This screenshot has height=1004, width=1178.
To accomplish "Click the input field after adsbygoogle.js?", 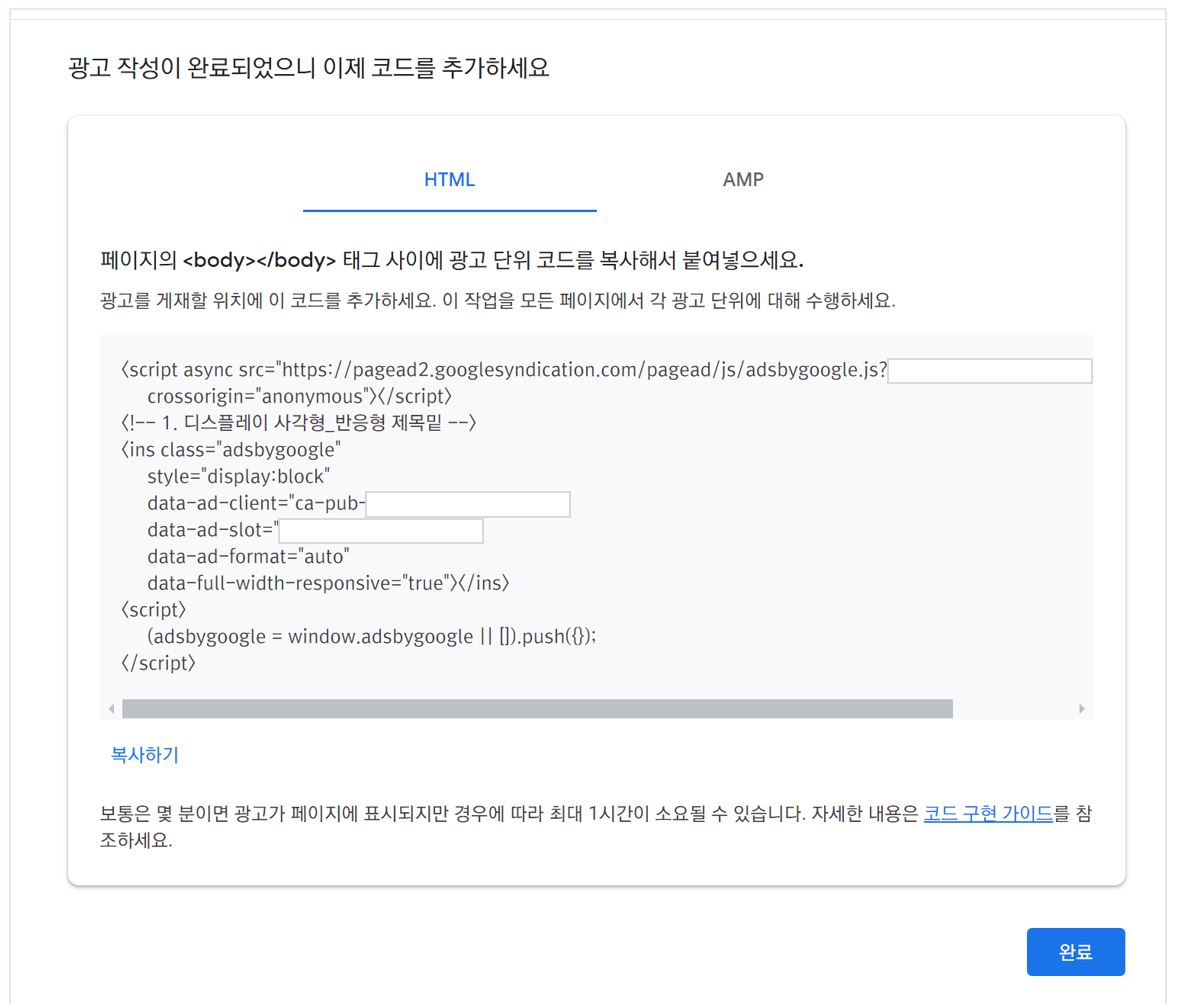I will 989,371.
